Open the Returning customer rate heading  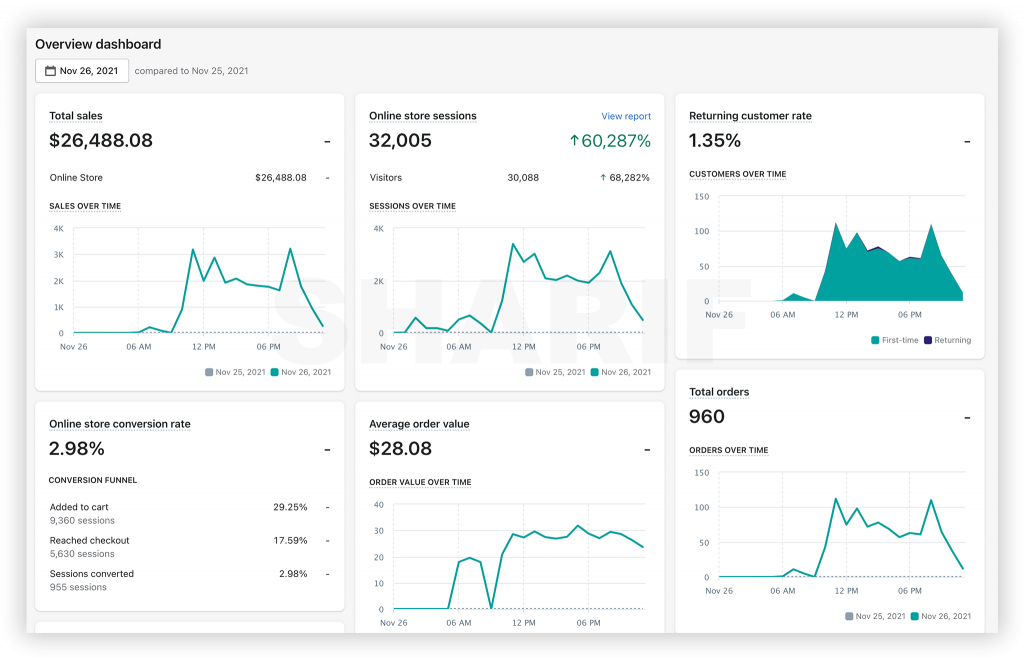750,116
